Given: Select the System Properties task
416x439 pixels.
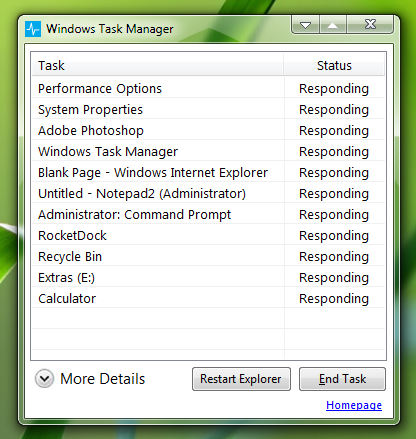Looking at the screenshot, I should click(x=208, y=110).
